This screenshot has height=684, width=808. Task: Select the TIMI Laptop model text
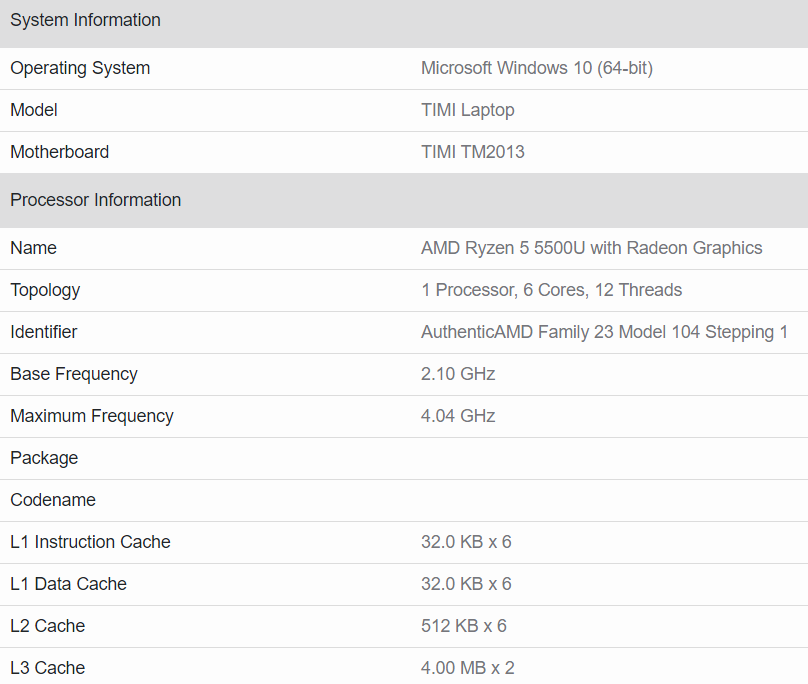(x=467, y=110)
